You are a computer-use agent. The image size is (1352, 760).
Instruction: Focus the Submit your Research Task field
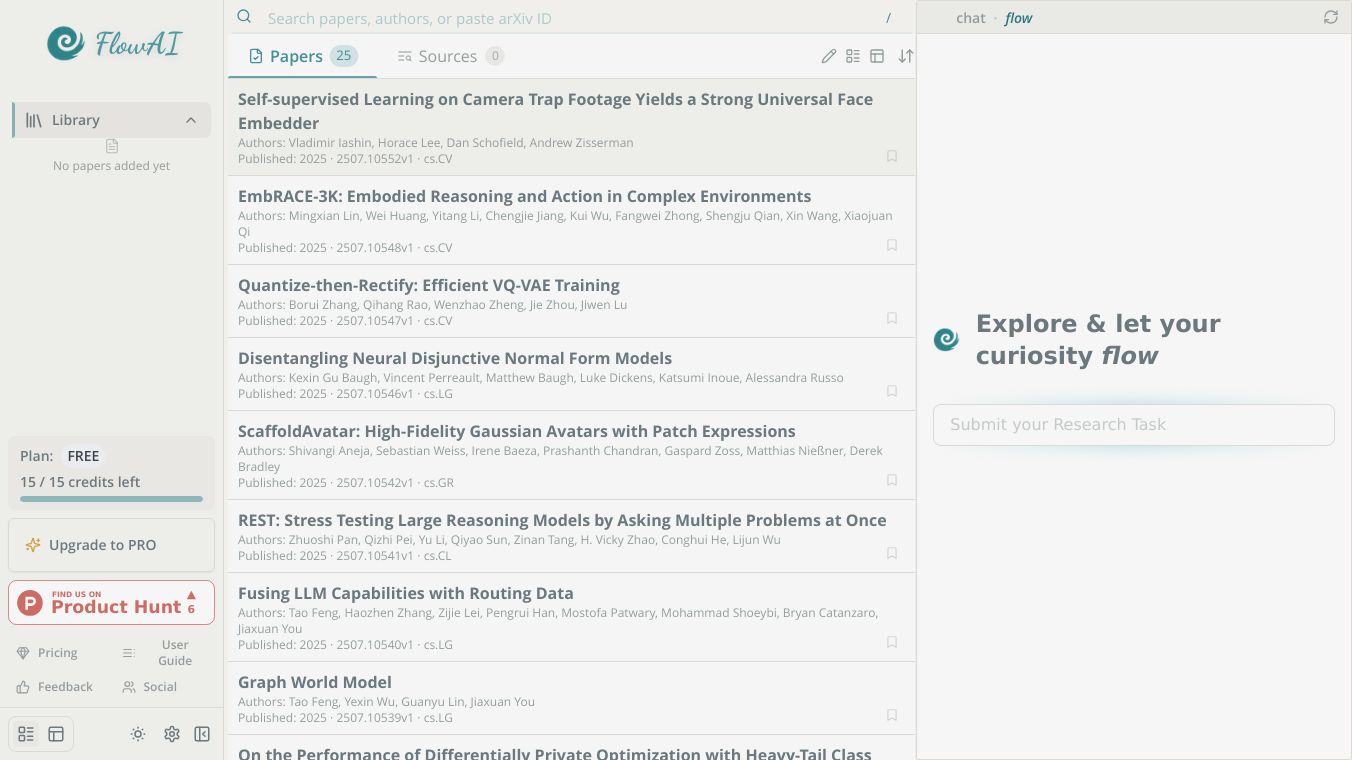click(x=1133, y=425)
